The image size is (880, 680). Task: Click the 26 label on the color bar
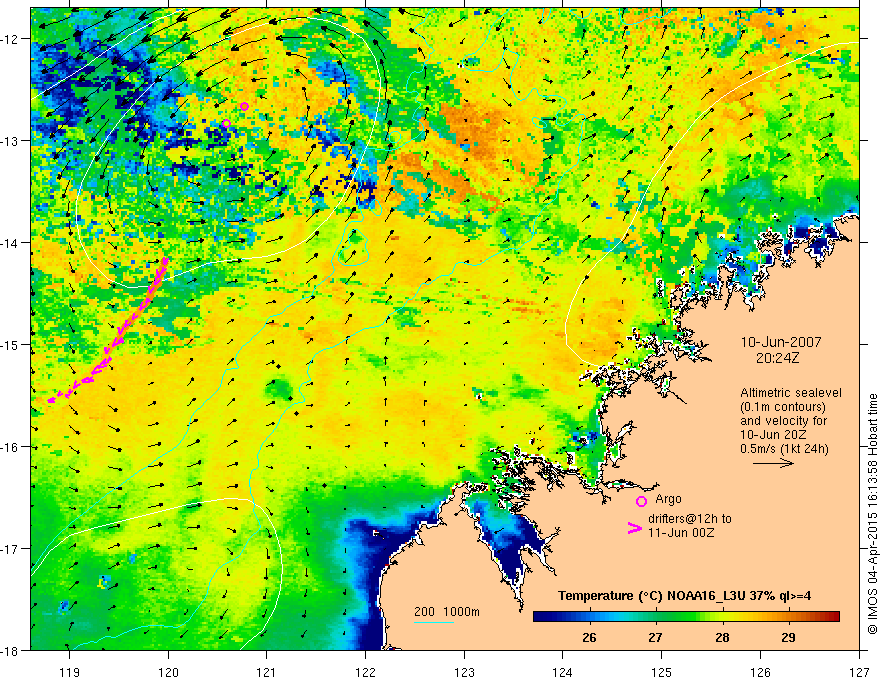(589, 637)
